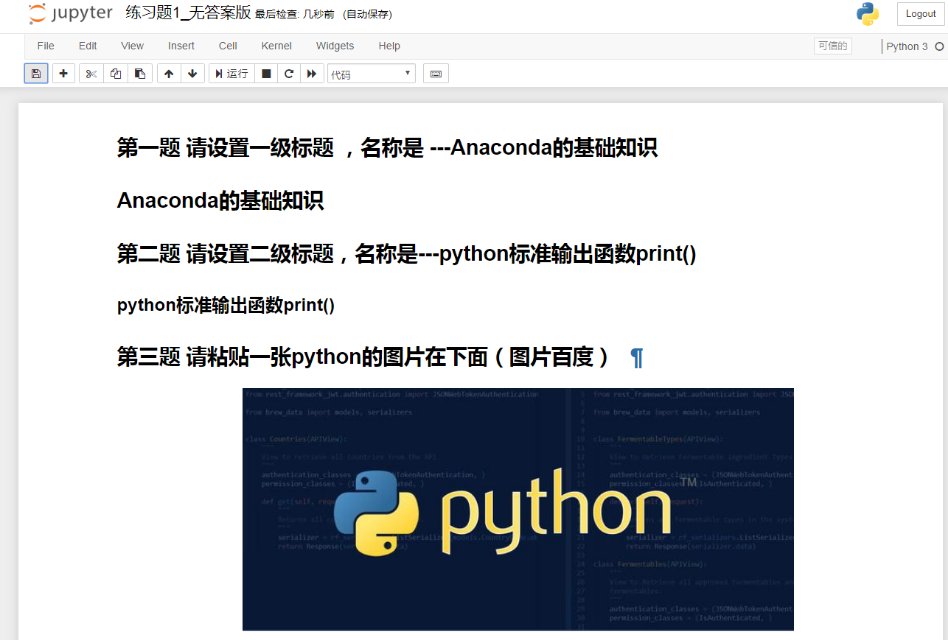Copy selected cells icon
The height and width of the screenshot is (640, 948).
point(115,74)
